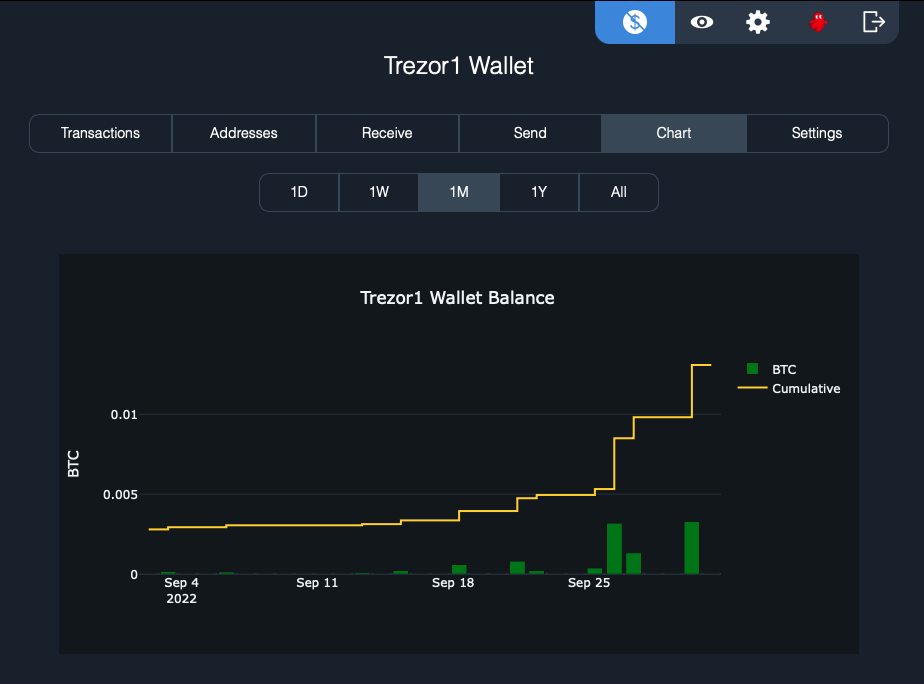Toggle the crossed-out dollar fiat display icon
The height and width of the screenshot is (684, 924).
coord(634,22)
